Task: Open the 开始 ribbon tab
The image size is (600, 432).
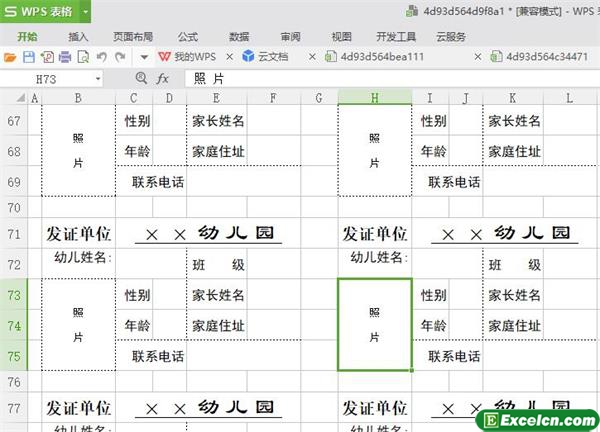Action: pyautogui.click(x=28, y=37)
